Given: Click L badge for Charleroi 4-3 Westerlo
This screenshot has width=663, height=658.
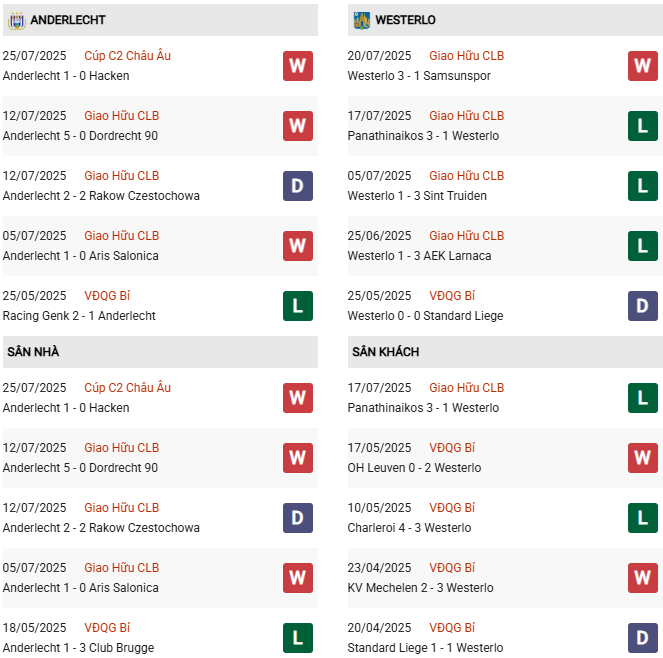Looking at the screenshot, I should coord(642,518).
